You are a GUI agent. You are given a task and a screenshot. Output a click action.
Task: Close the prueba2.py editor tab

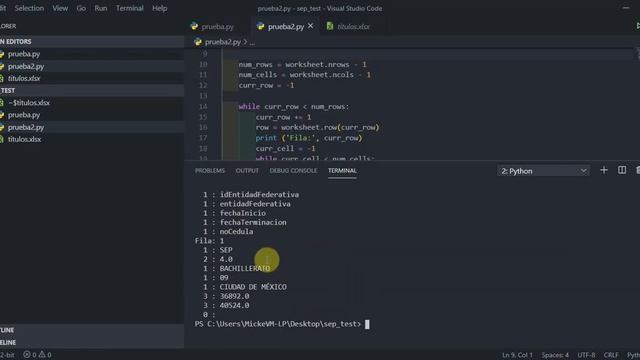click(311, 26)
